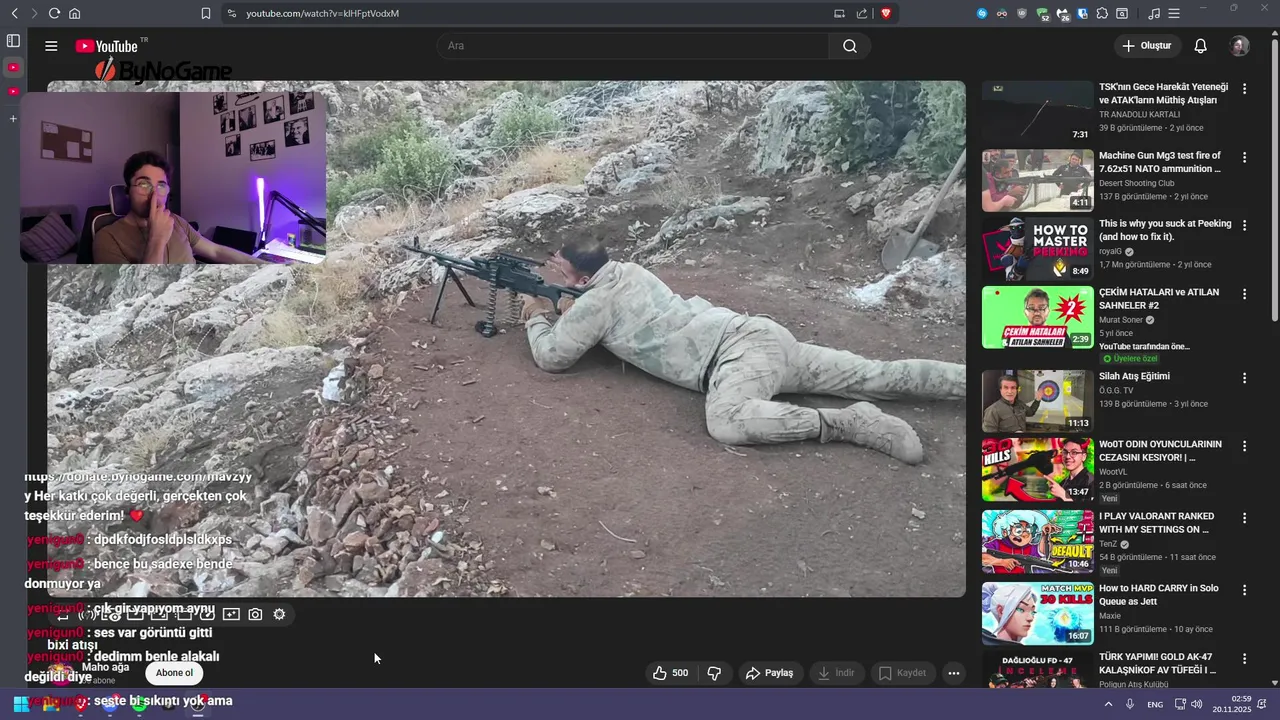Open the screenshot camera icon in overlay toolbar
This screenshot has height=720, width=1280.
click(x=255, y=614)
